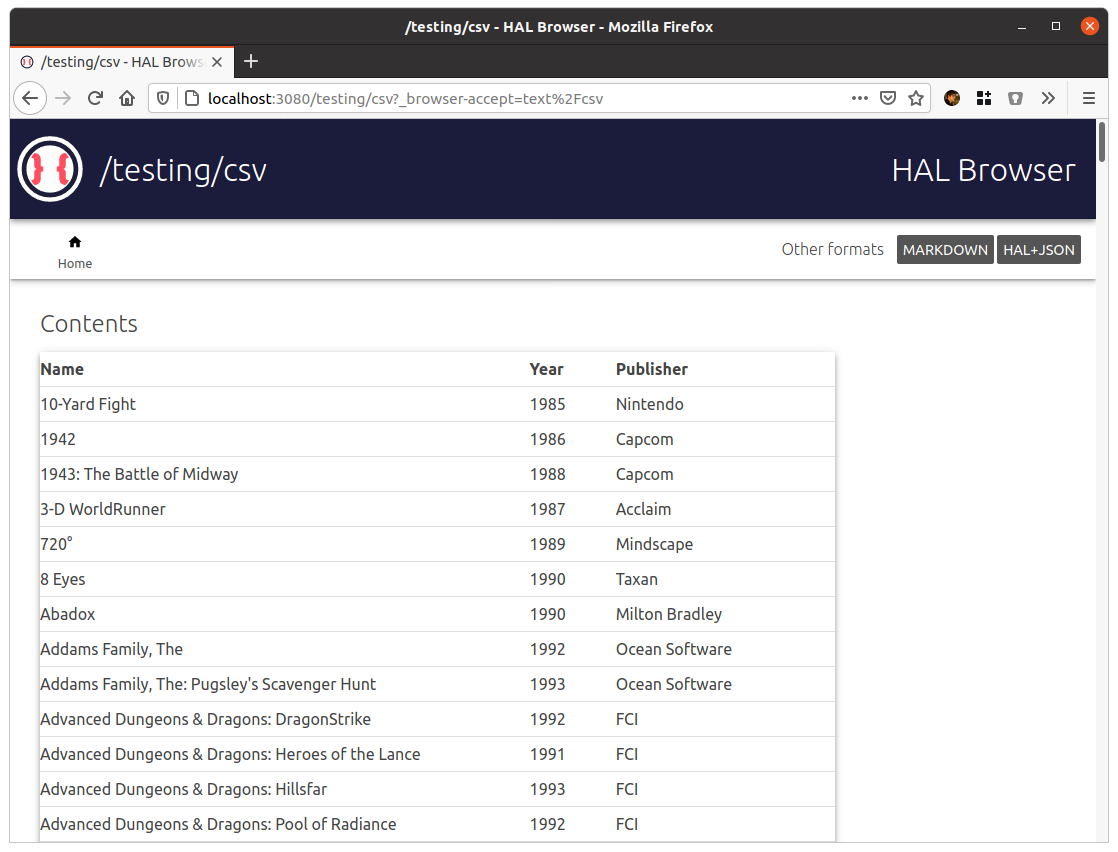
Task: Click the Contents heading
Action: (x=89, y=324)
